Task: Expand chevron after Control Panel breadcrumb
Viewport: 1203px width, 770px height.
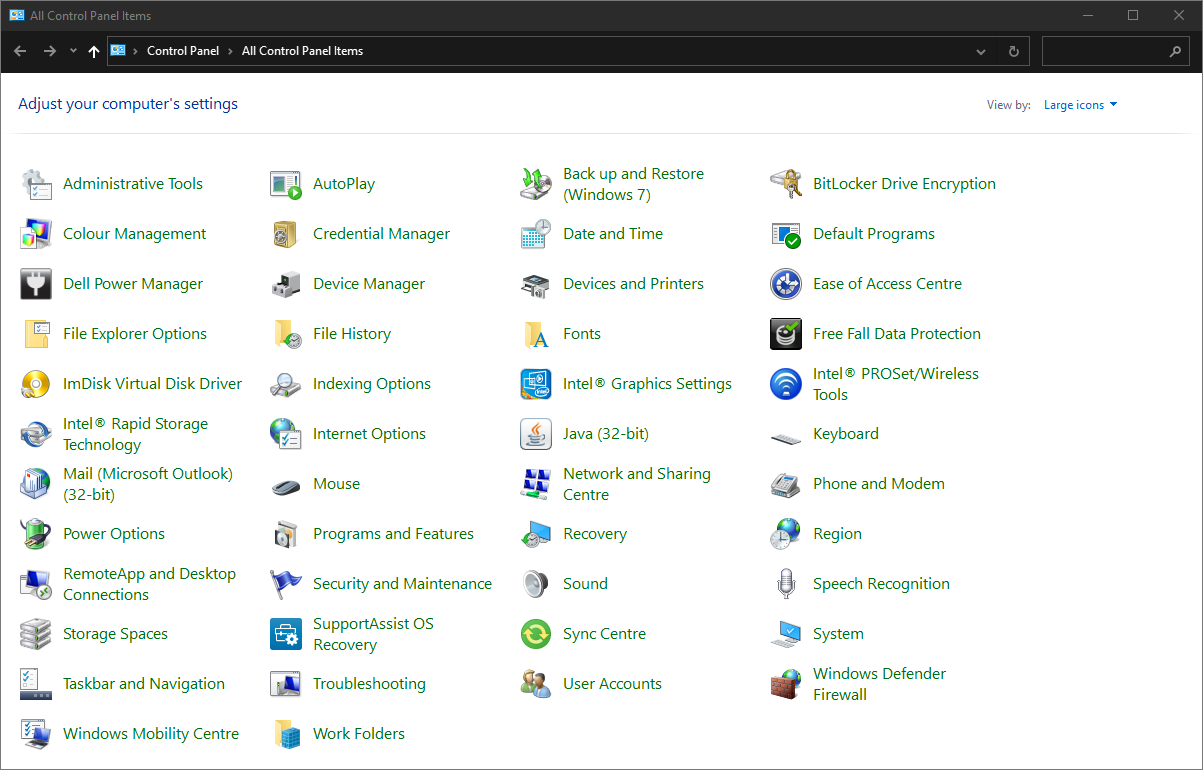Action: click(x=230, y=51)
